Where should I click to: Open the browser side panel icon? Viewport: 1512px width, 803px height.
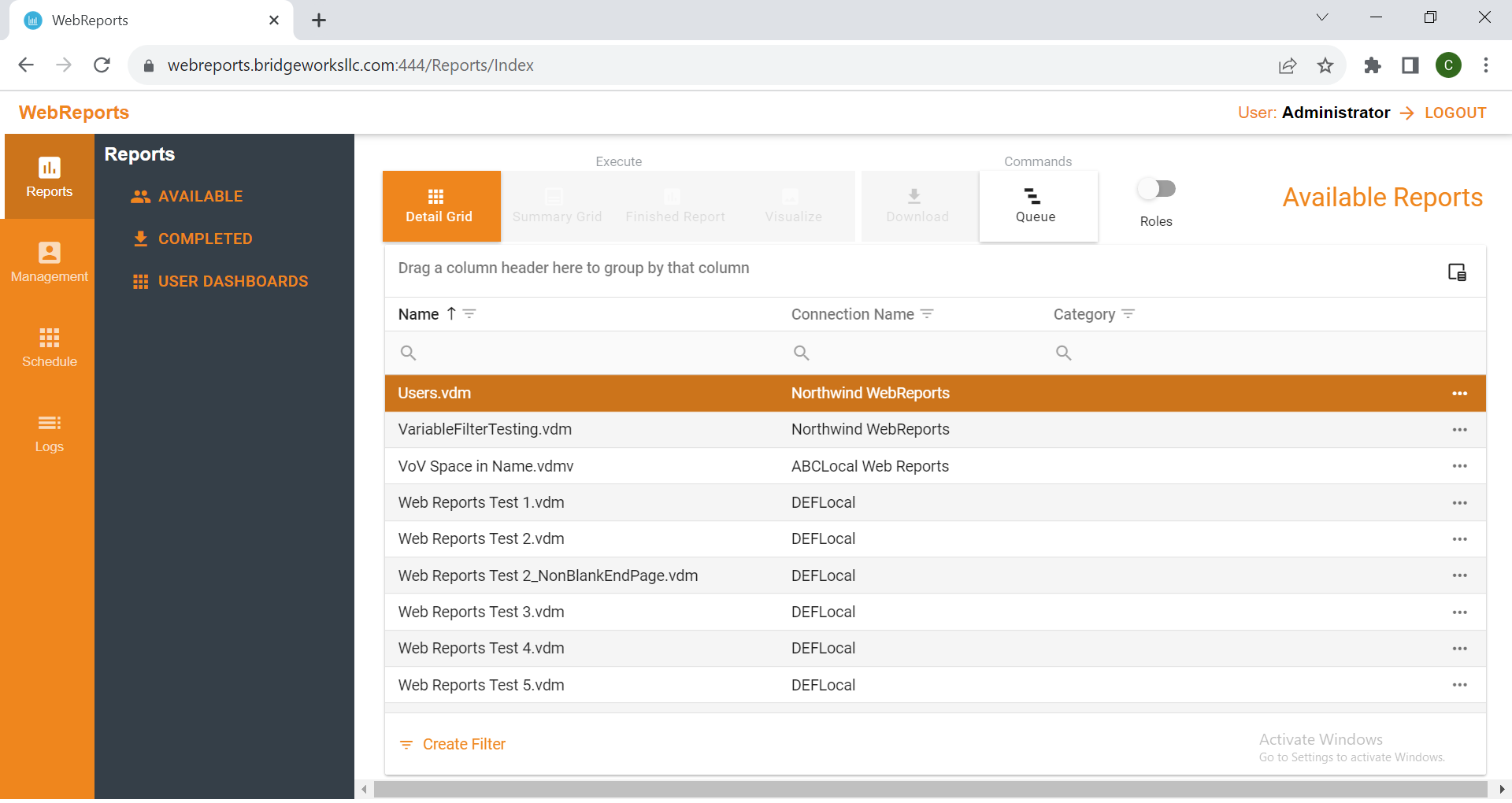[1410, 65]
